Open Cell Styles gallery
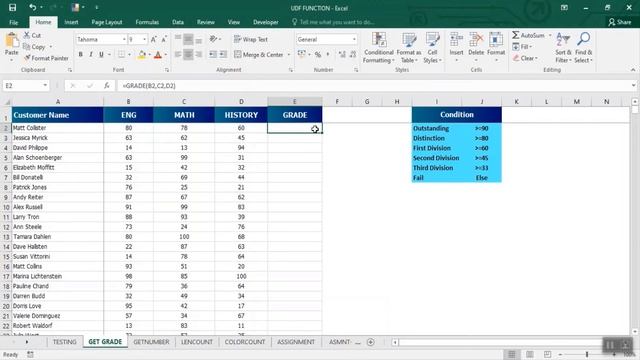Image resolution: width=640 pixels, height=360 pixels. click(x=432, y=48)
